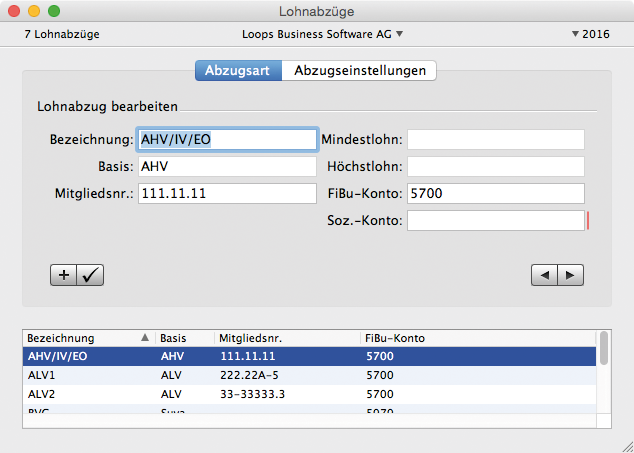Select the ALV1 row in list
Viewport: 634px width, 453px height.
(300, 375)
